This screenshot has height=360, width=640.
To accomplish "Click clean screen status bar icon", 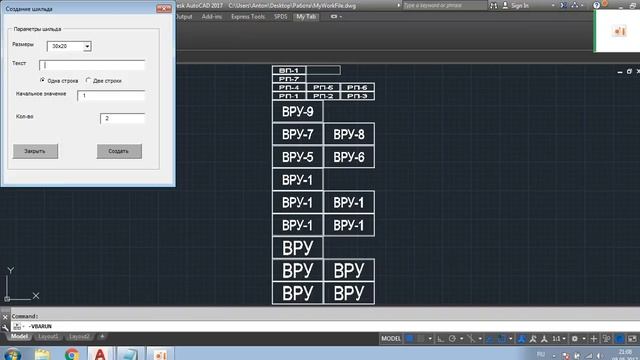I will point(632,338).
